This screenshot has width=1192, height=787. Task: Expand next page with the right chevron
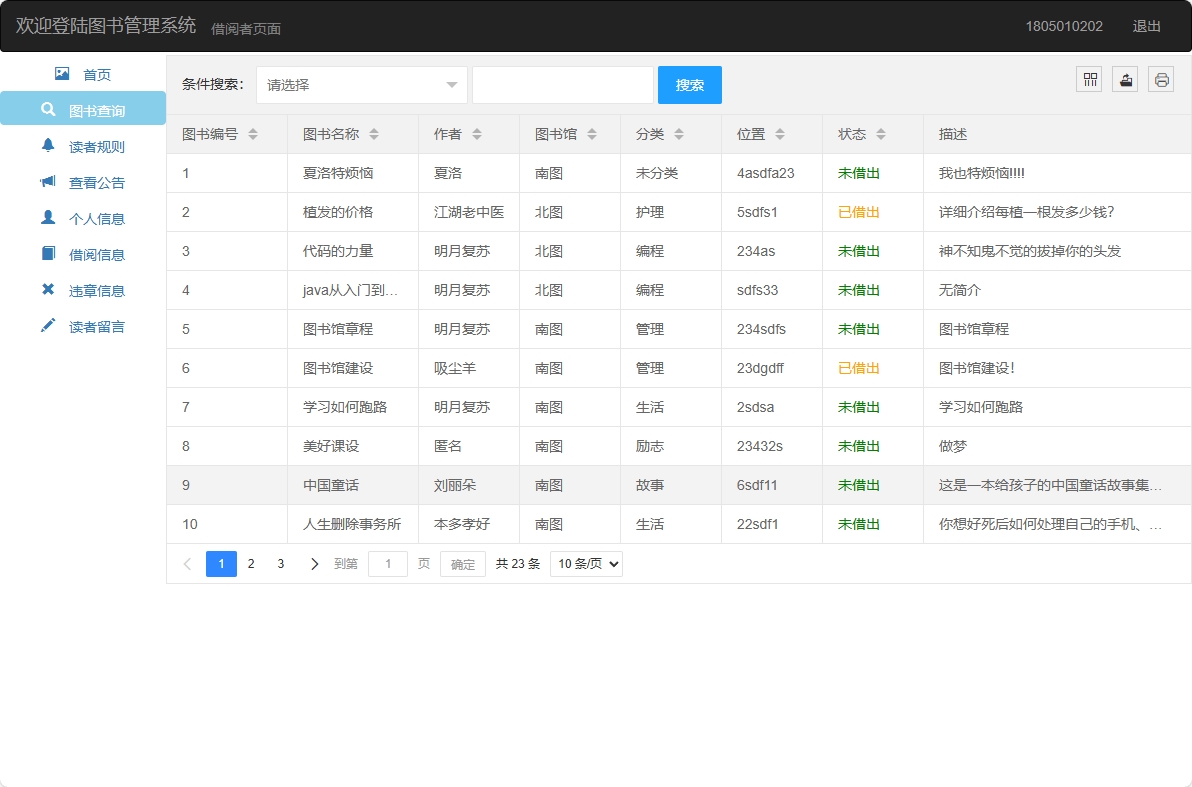coord(314,563)
